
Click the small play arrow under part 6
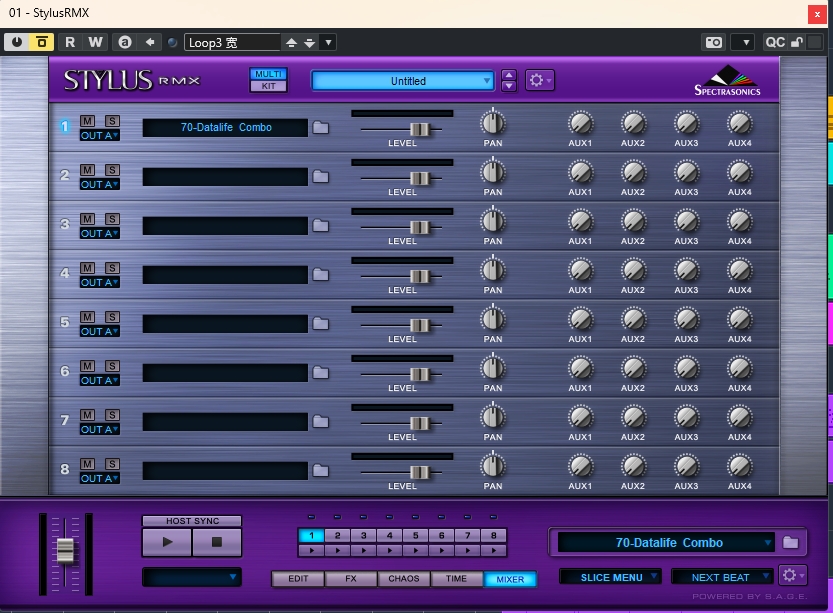pyautogui.click(x=441, y=550)
